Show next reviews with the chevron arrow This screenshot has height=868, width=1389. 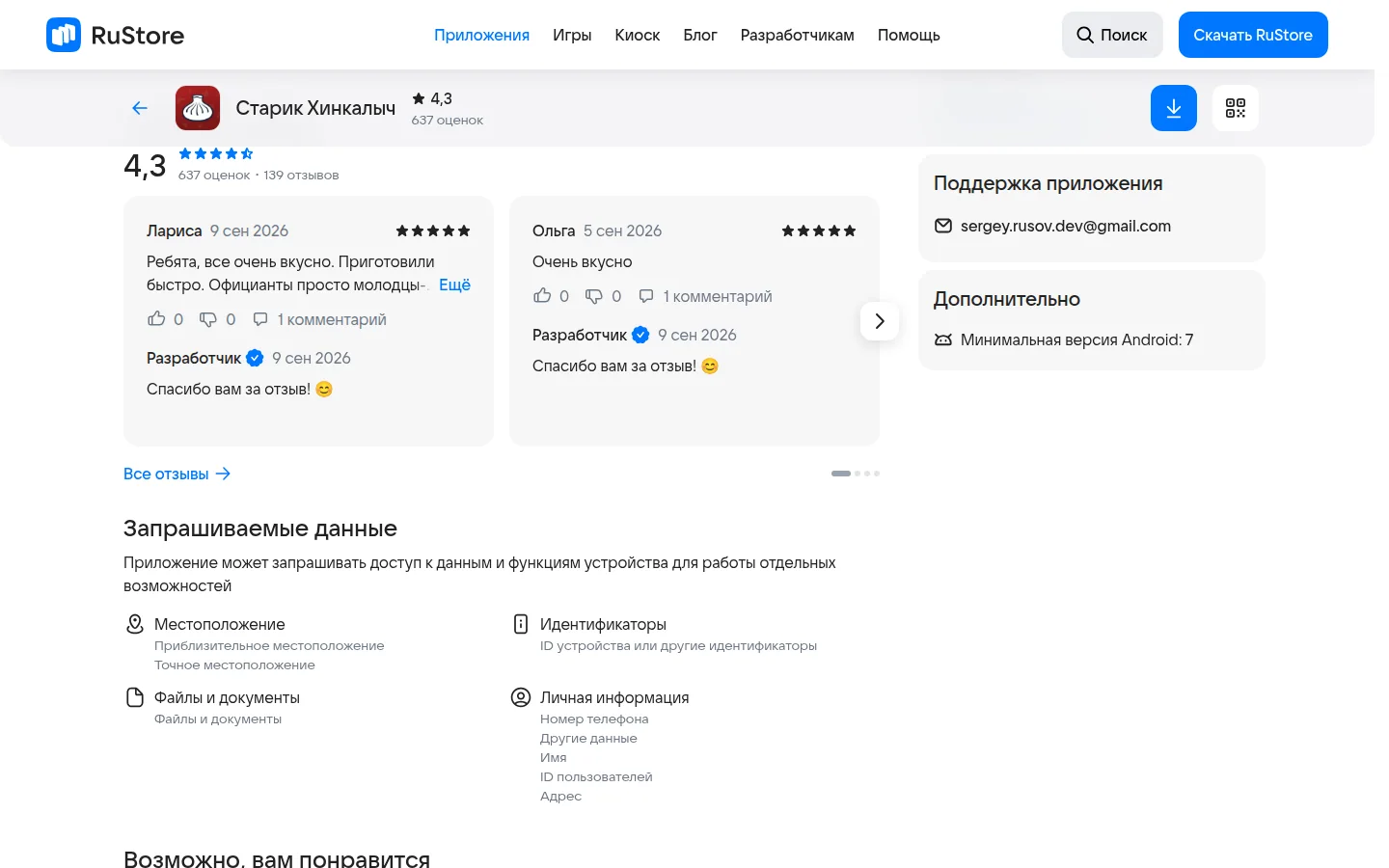[880, 321]
